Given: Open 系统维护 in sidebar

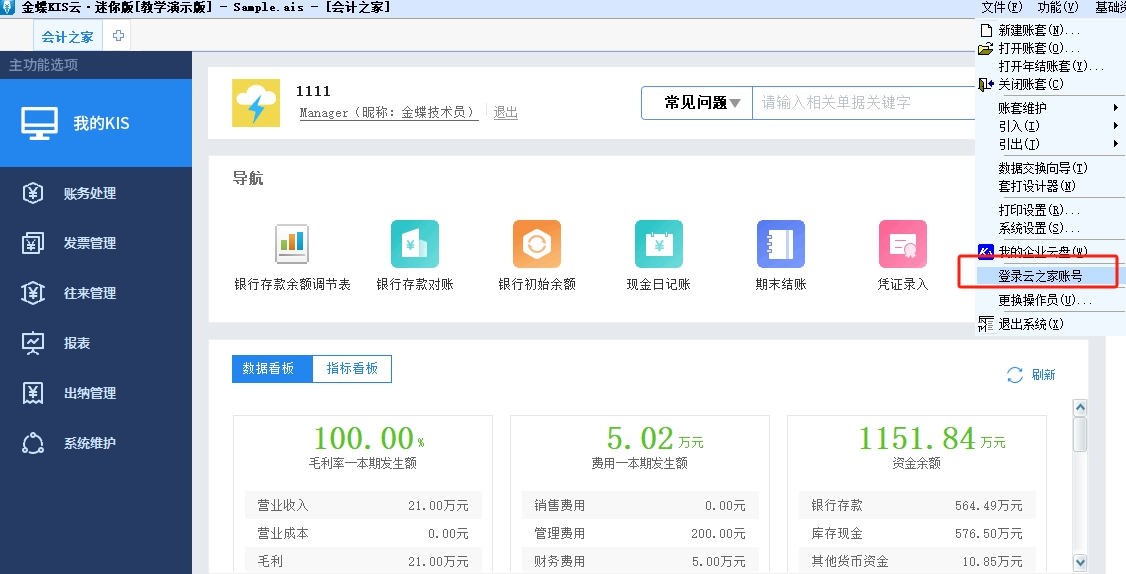Looking at the screenshot, I should click(96, 443).
